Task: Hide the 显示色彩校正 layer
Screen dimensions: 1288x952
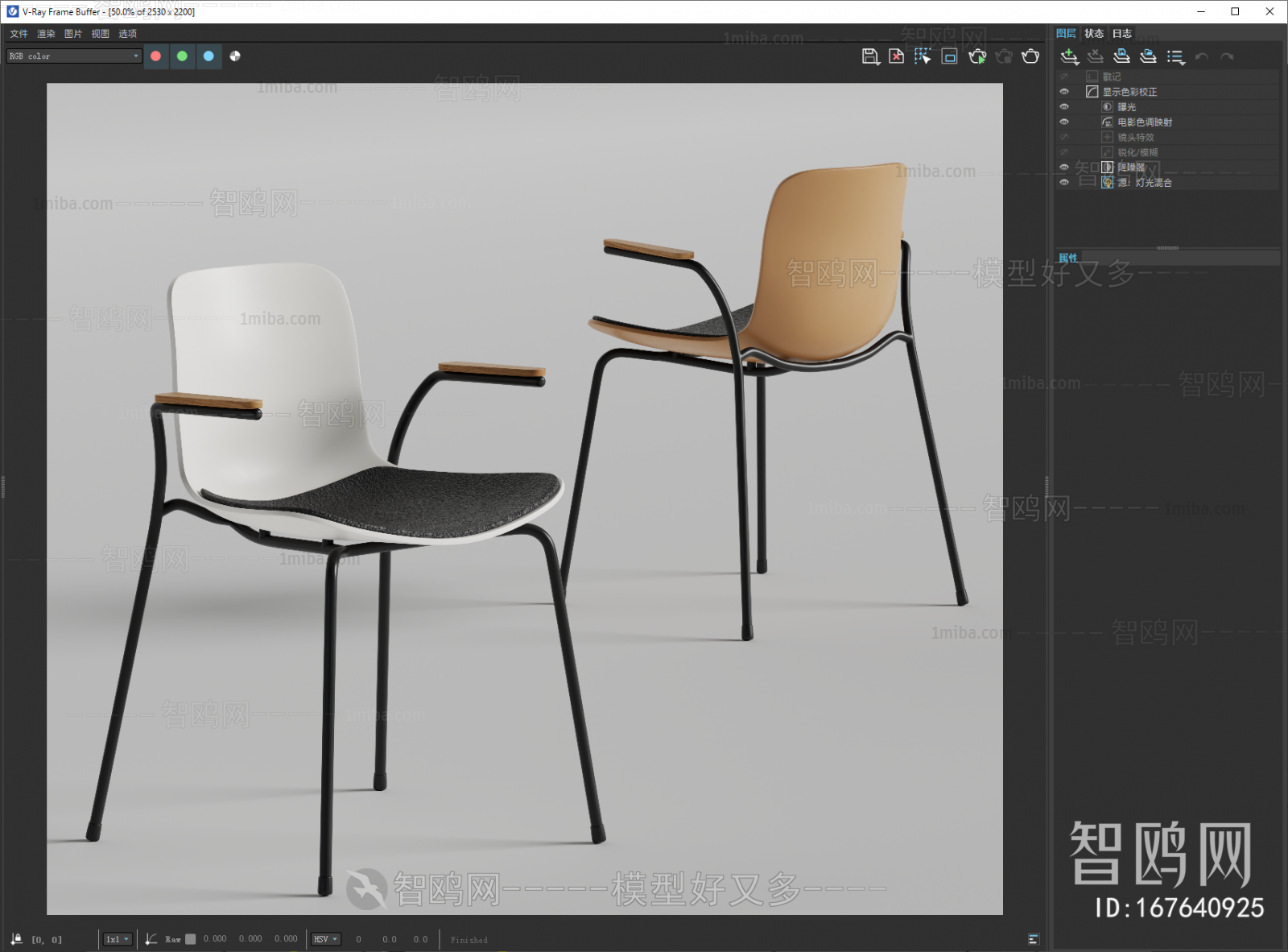Action: (1064, 92)
